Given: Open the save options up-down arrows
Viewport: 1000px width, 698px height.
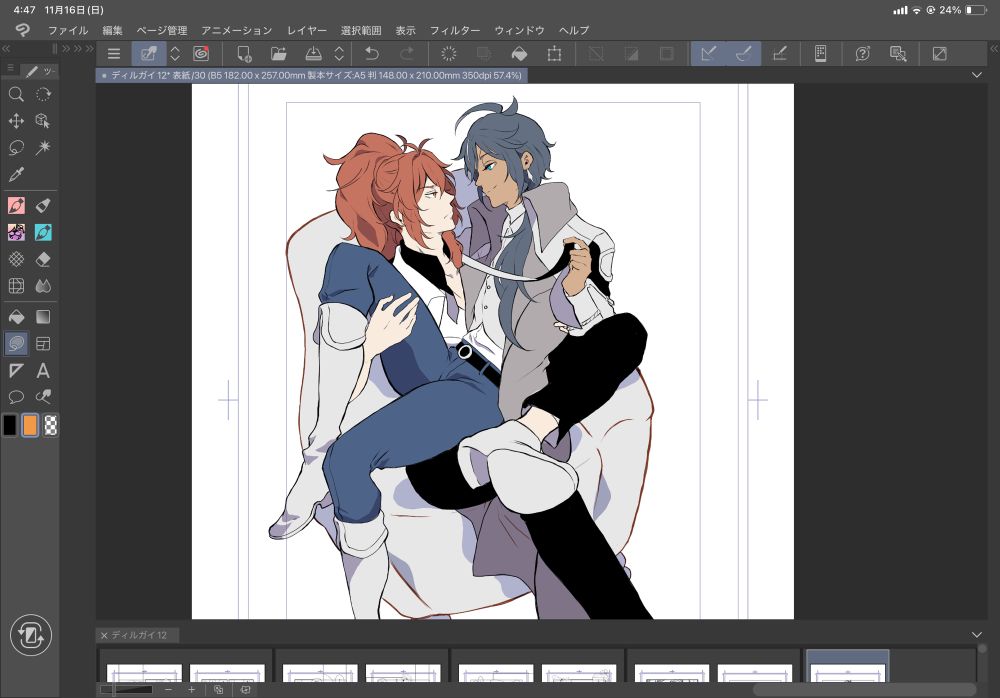Looking at the screenshot, I should click(339, 54).
